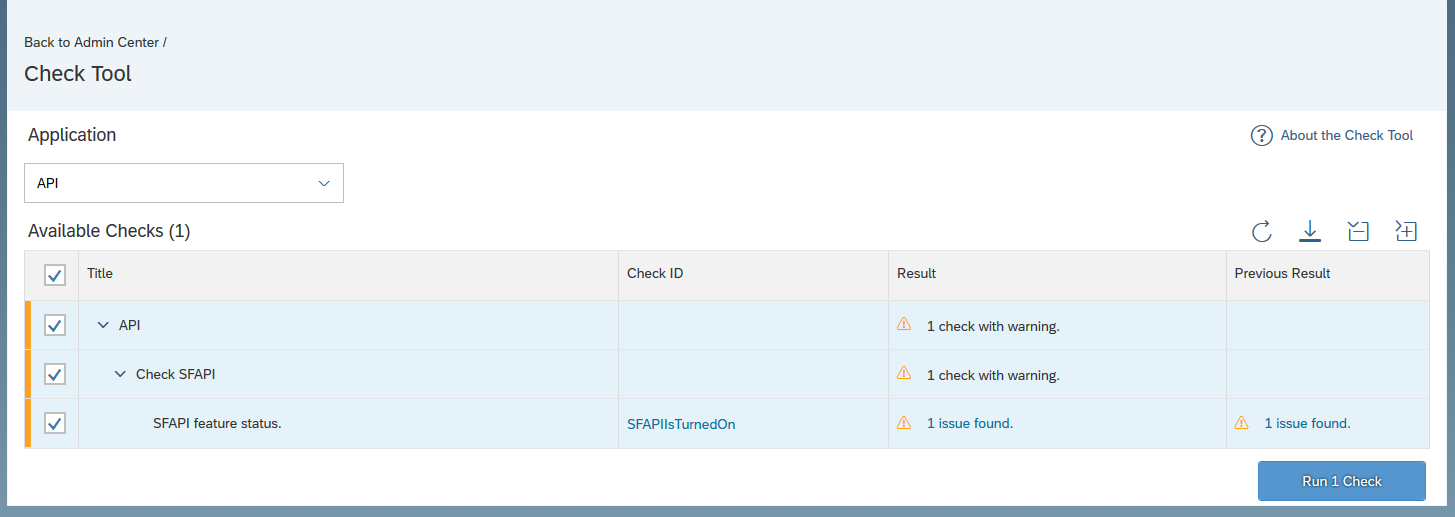This screenshot has width=1455, height=517.
Task: Collapse the API tree node chevron
Action: point(103,325)
